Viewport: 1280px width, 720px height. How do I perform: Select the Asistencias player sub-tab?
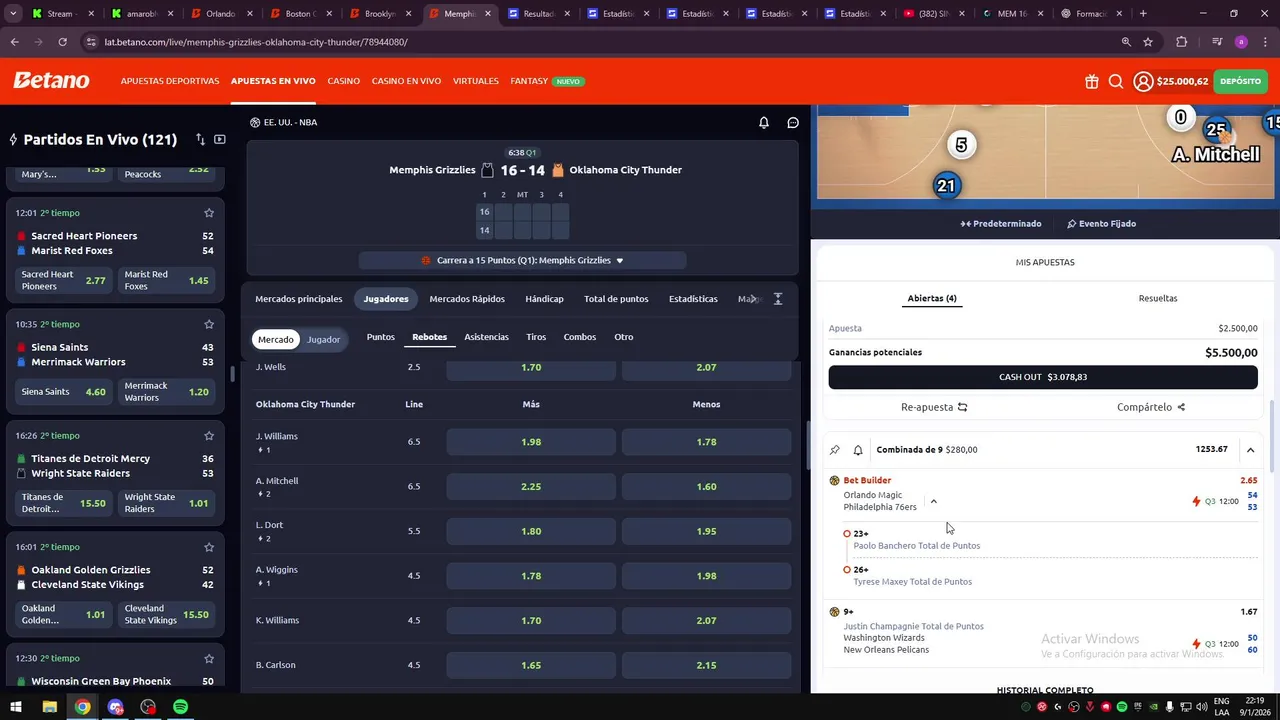click(x=487, y=337)
